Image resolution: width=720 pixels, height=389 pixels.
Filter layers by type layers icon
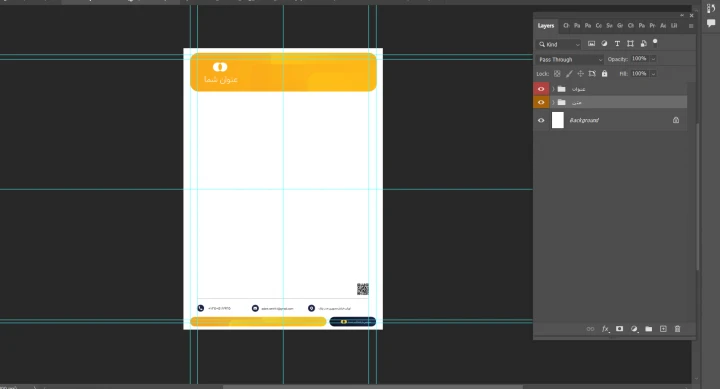coord(617,44)
